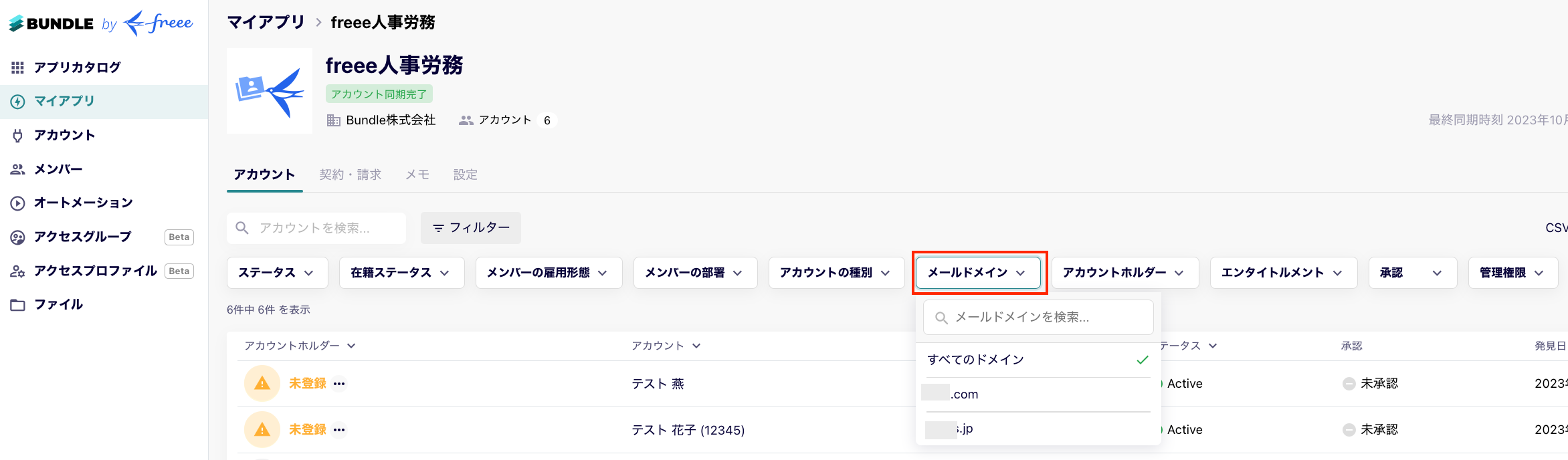
Task: Sort by アカウントホルダー column header
Action: (x=300, y=346)
